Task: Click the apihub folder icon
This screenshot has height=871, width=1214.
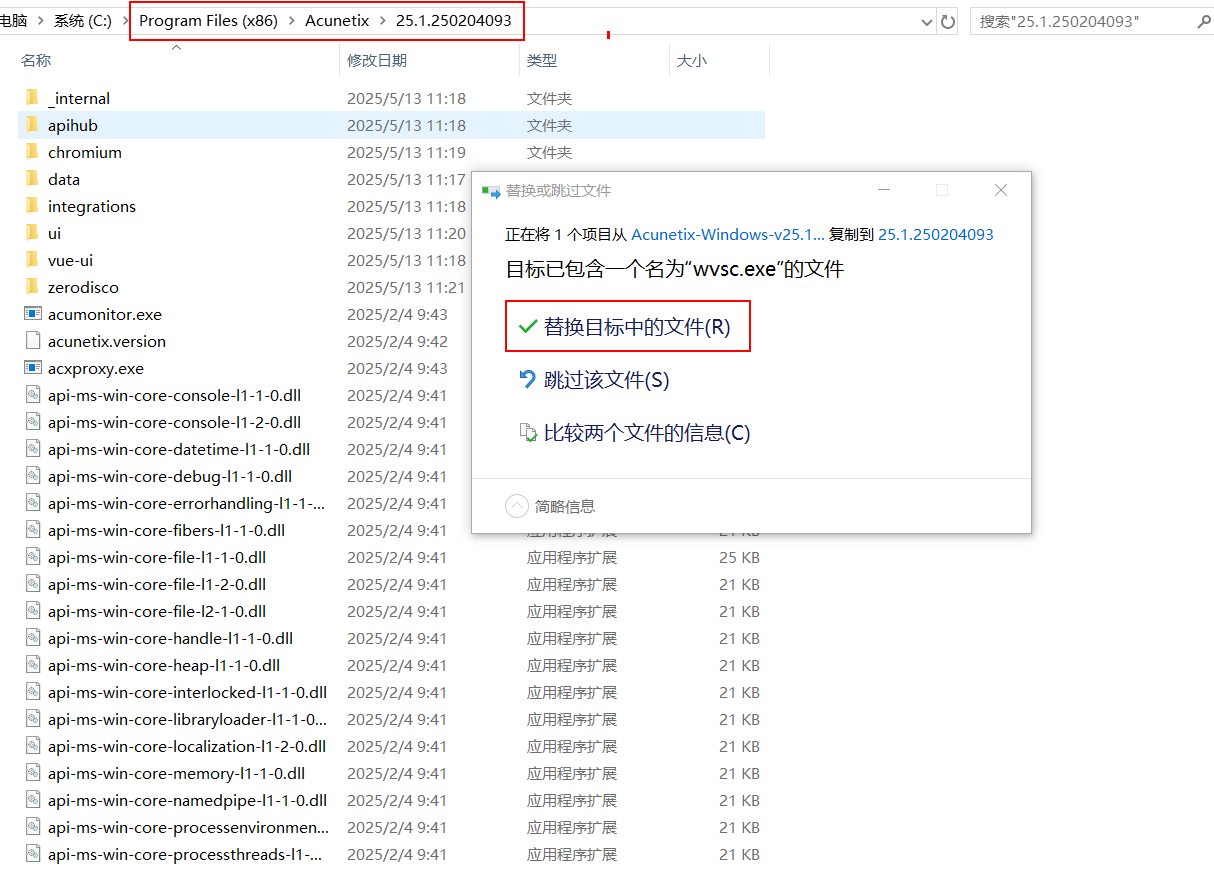Action: tap(32, 125)
